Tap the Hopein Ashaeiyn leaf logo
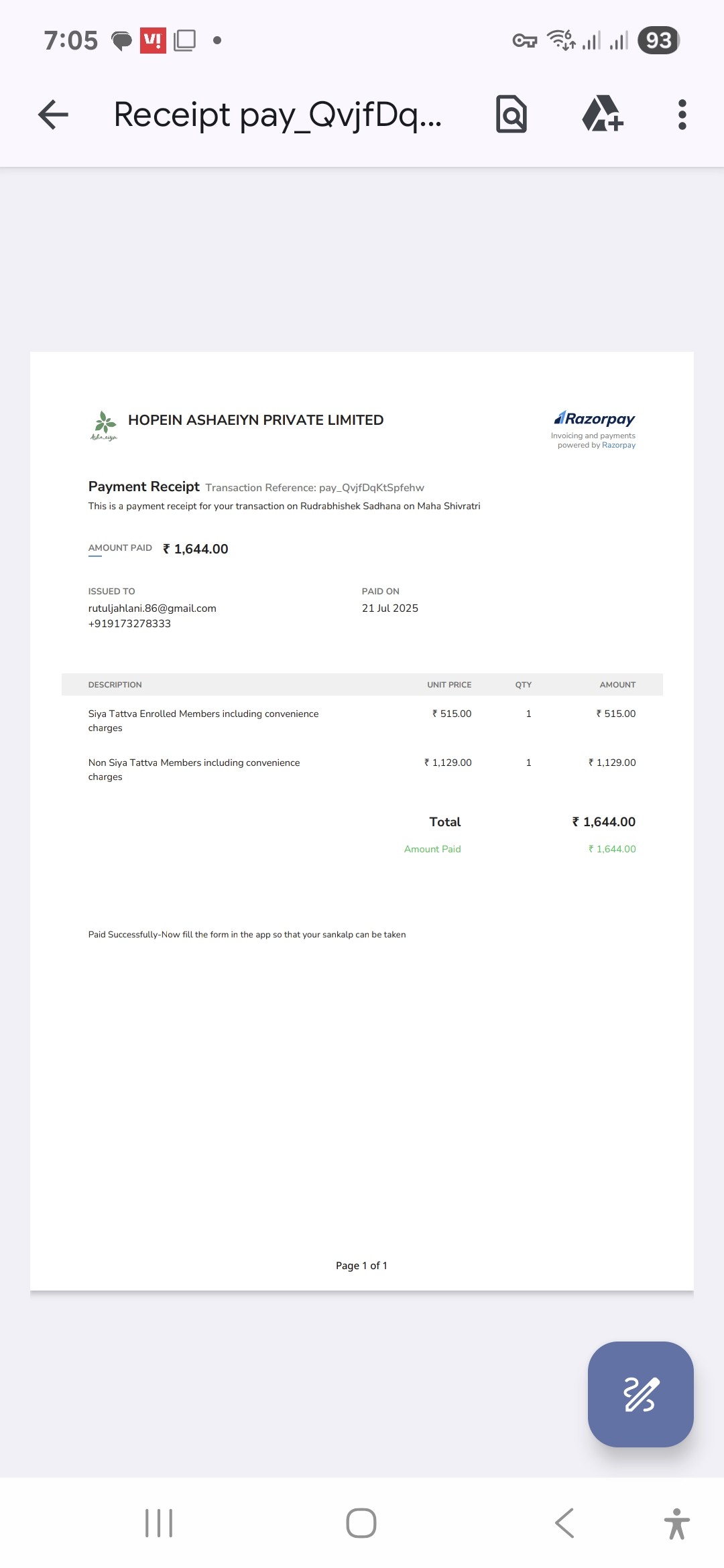This screenshot has height=1568, width=724. [104, 426]
